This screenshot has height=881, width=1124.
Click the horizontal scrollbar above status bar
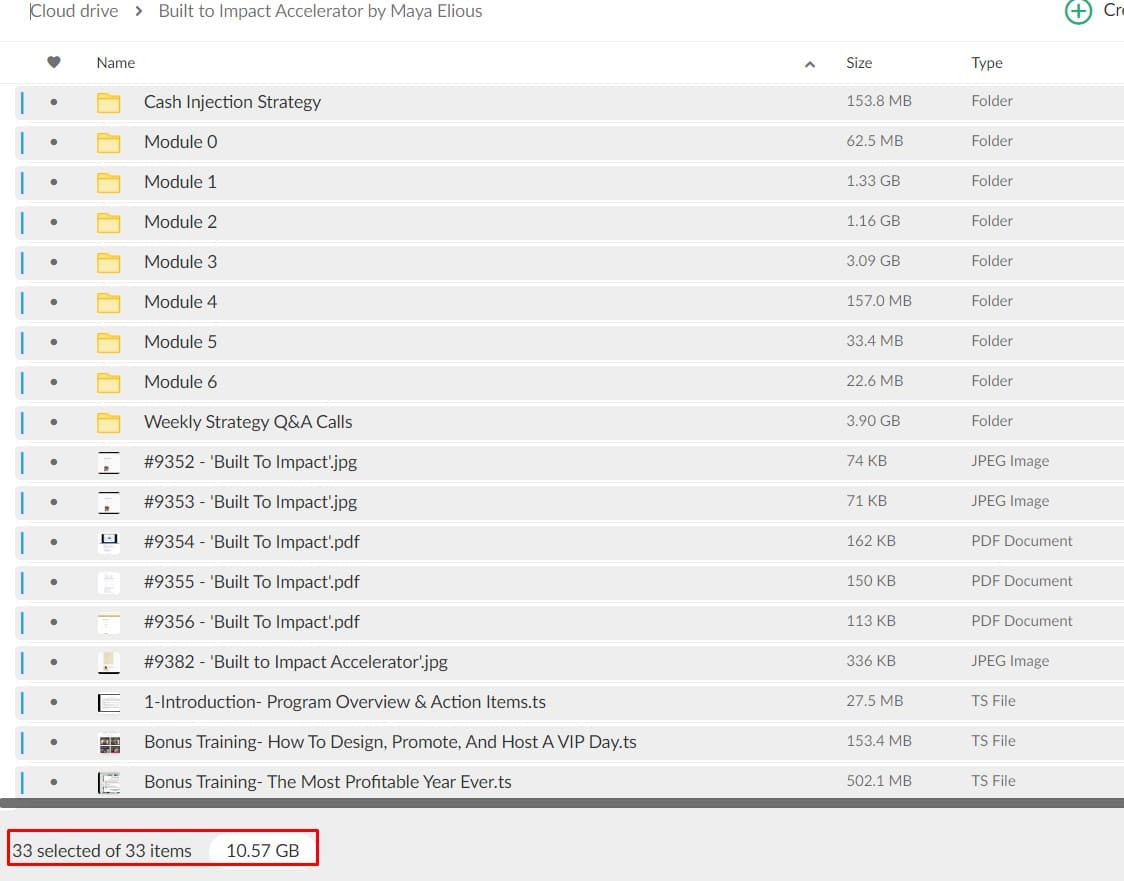click(x=560, y=802)
